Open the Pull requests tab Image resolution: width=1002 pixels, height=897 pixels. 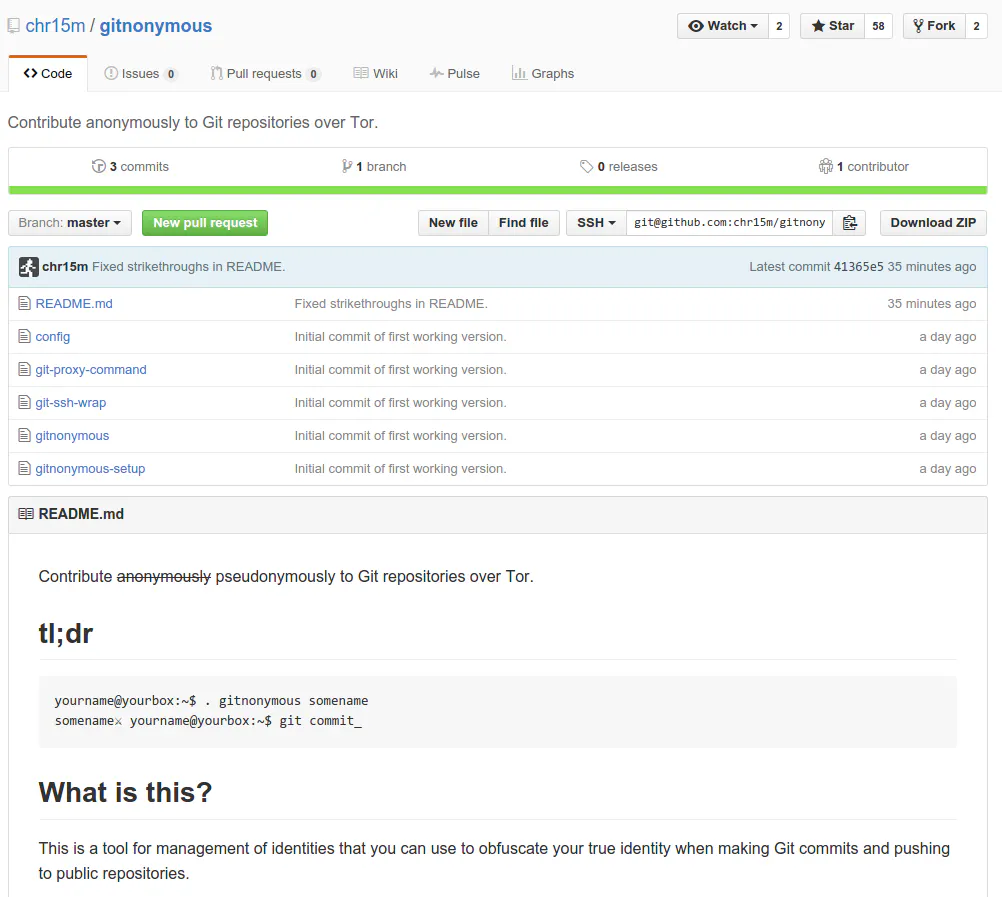coord(265,73)
